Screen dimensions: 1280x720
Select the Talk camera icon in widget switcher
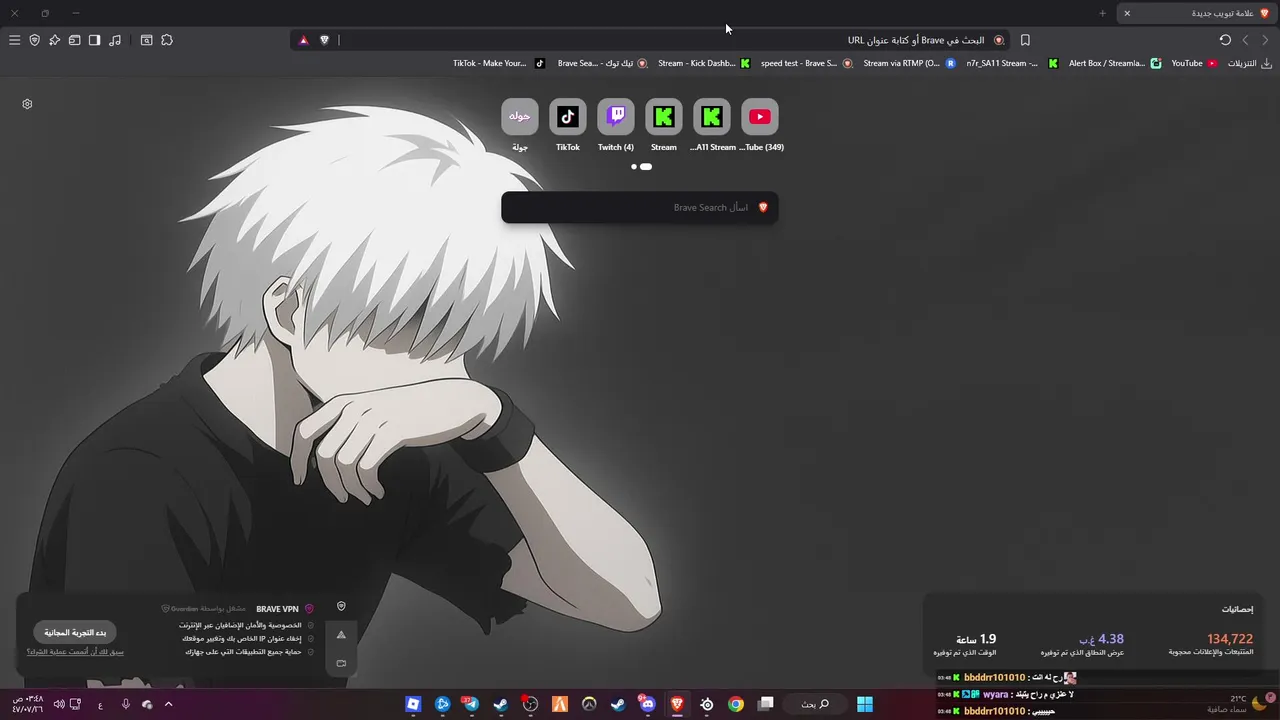click(x=341, y=663)
